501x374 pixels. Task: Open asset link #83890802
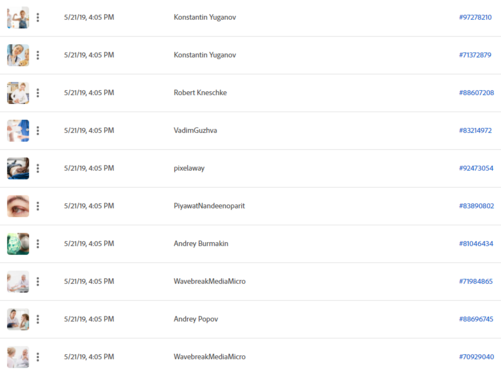tap(477, 206)
